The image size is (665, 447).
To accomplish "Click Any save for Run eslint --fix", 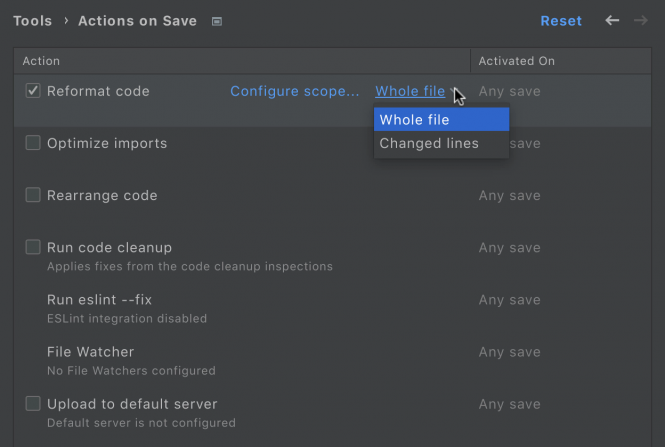I will click(509, 300).
